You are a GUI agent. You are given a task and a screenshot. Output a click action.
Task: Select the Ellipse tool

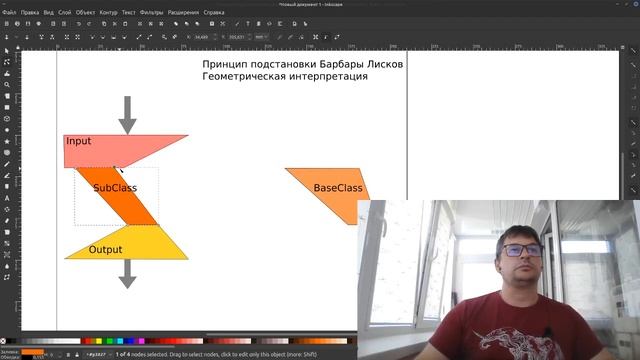(x=7, y=130)
